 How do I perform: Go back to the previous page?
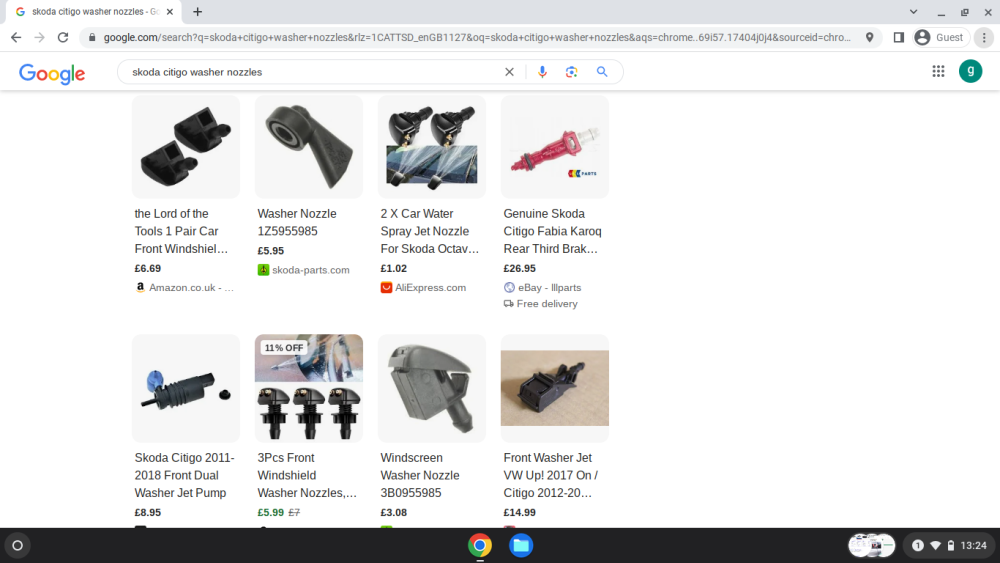[x=16, y=38]
